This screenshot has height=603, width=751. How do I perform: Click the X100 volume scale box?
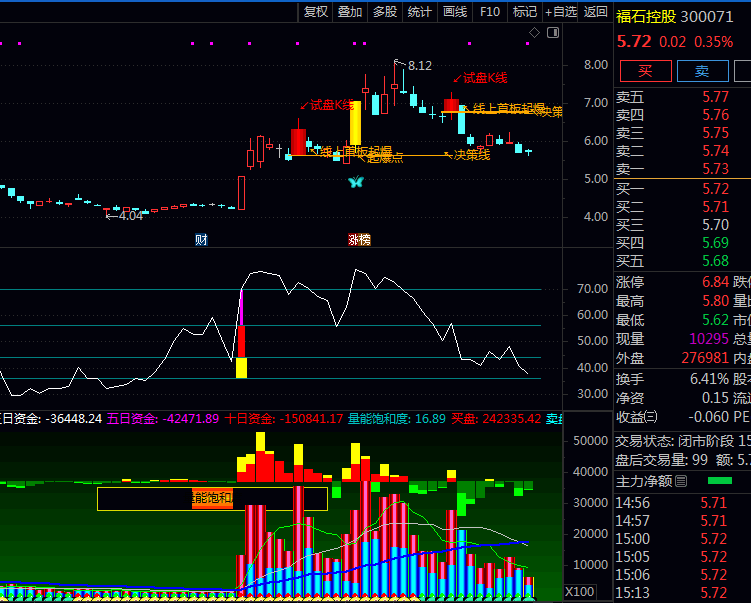point(581,591)
